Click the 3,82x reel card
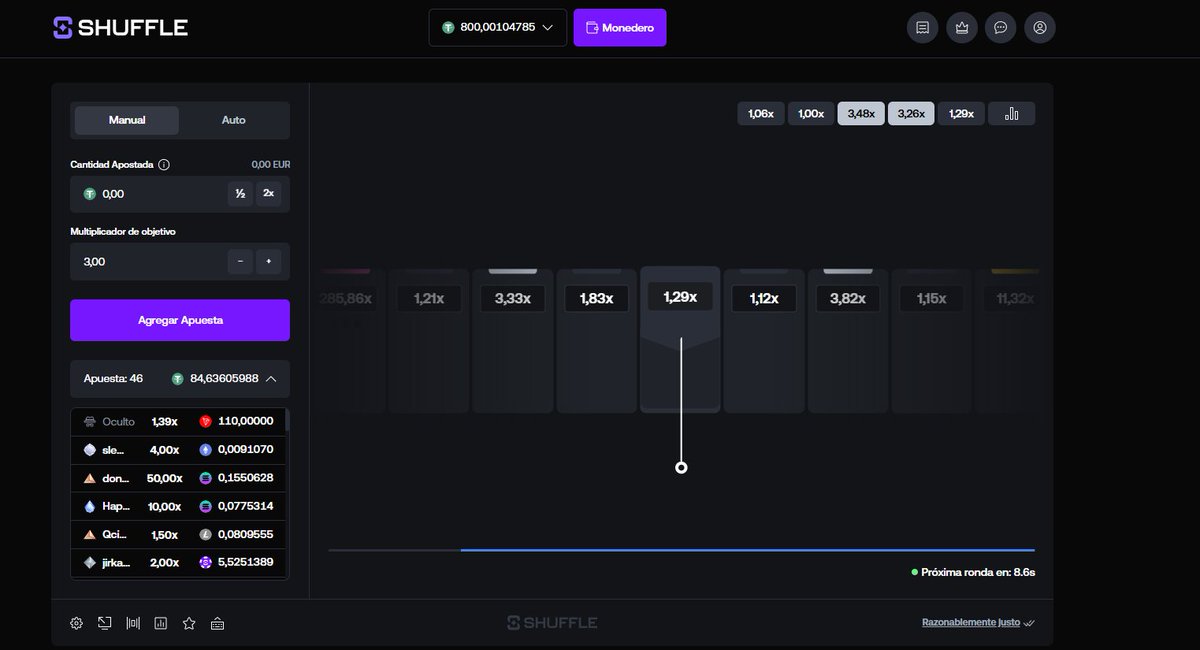Viewport: 1200px width, 650px height. coord(848,340)
